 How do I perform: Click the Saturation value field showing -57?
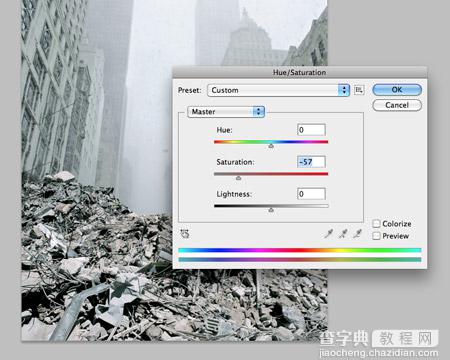pos(311,162)
